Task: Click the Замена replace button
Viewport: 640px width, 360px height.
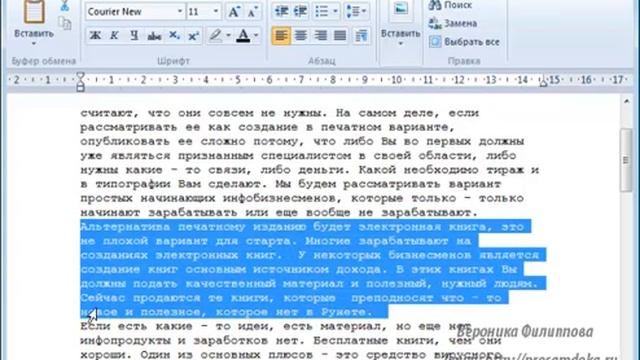Action: point(453,23)
